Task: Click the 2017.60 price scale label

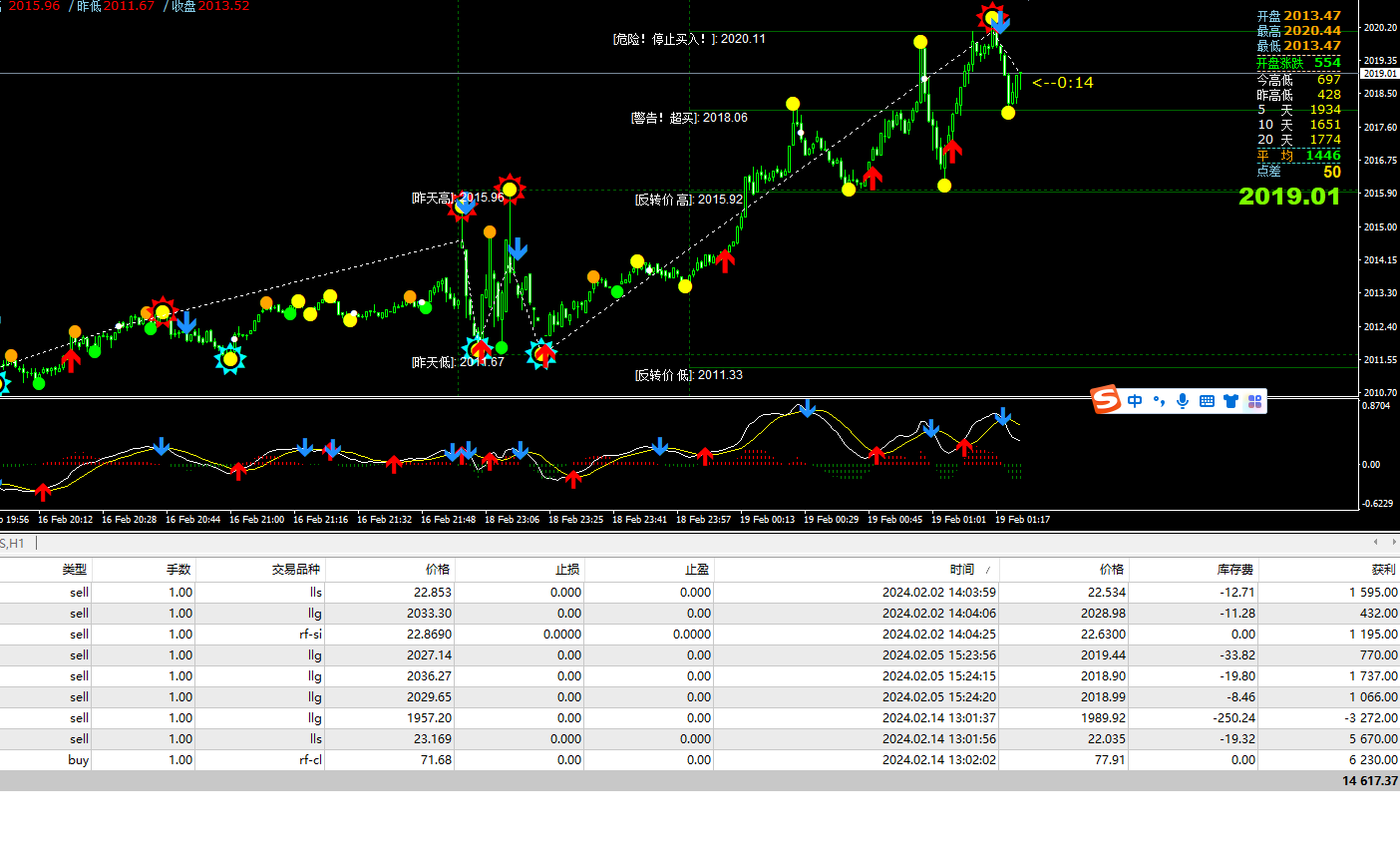Action: pos(1380,128)
